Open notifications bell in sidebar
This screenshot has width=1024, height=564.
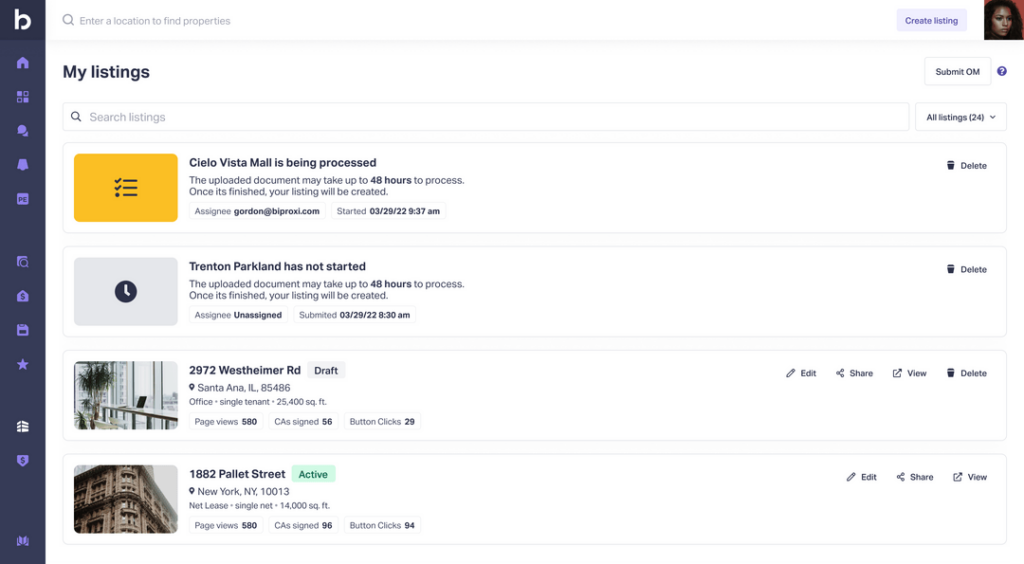click(x=22, y=165)
